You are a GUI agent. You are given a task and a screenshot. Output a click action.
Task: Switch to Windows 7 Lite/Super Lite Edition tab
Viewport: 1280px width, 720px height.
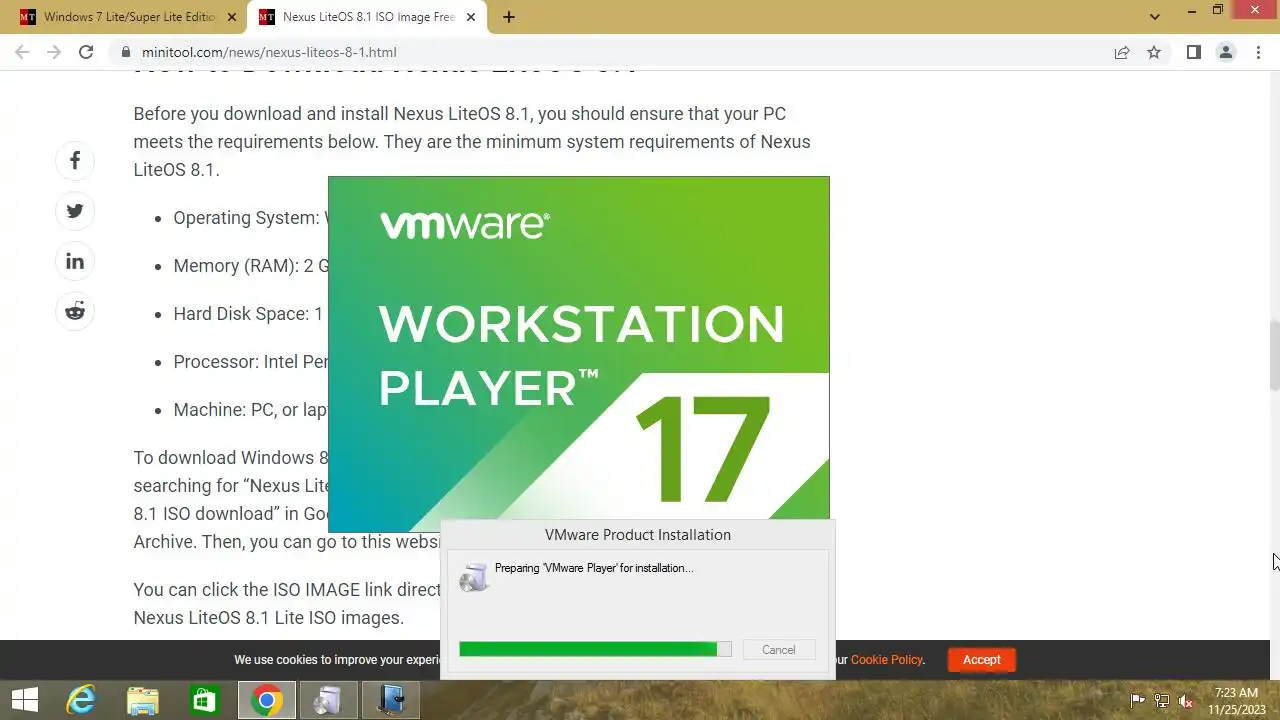[x=127, y=17]
